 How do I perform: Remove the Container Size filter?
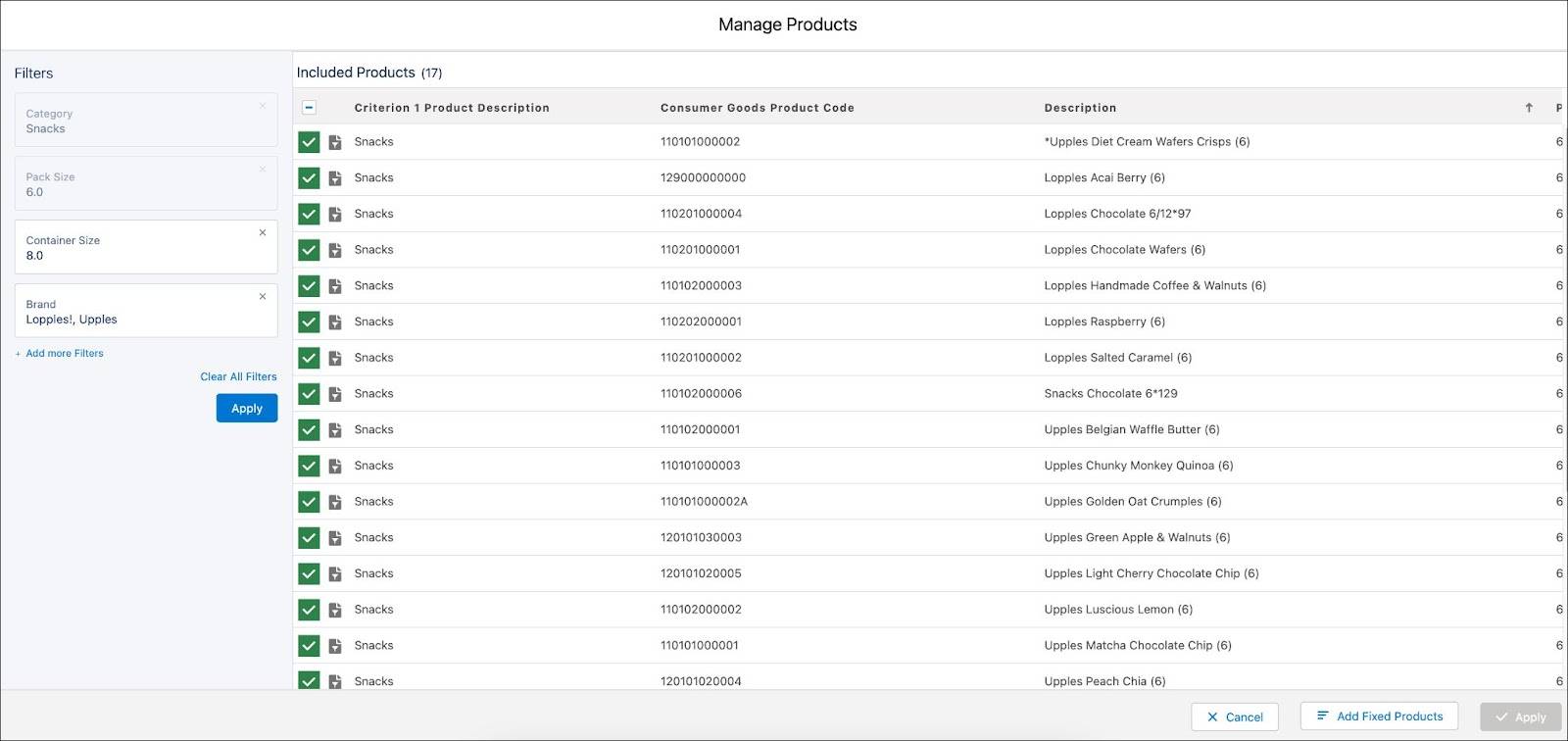pos(263,232)
